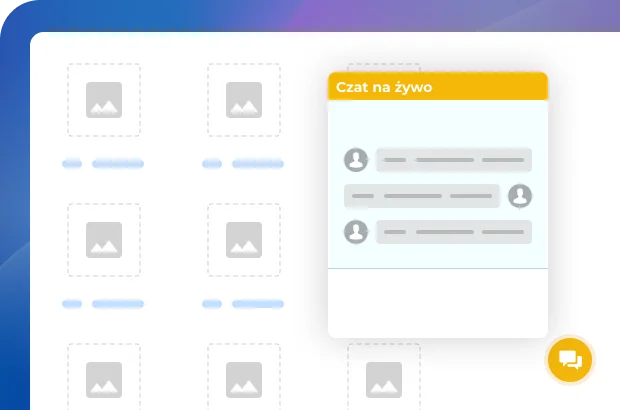Click the yellow chat bubble launcher button
The width and height of the screenshot is (620, 410).
point(571,360)
